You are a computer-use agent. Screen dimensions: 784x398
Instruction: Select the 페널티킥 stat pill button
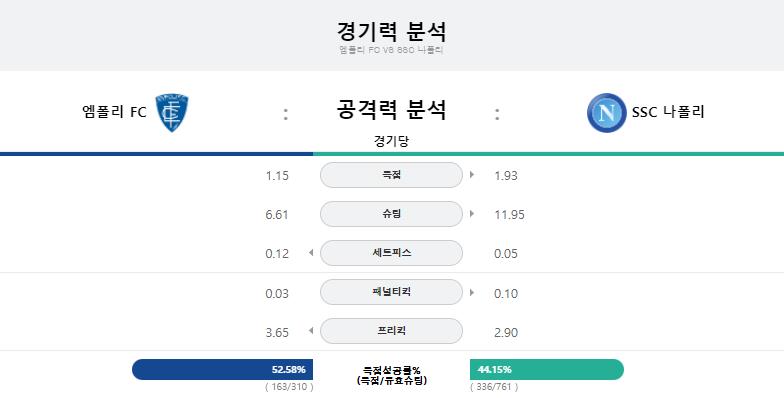391,292
